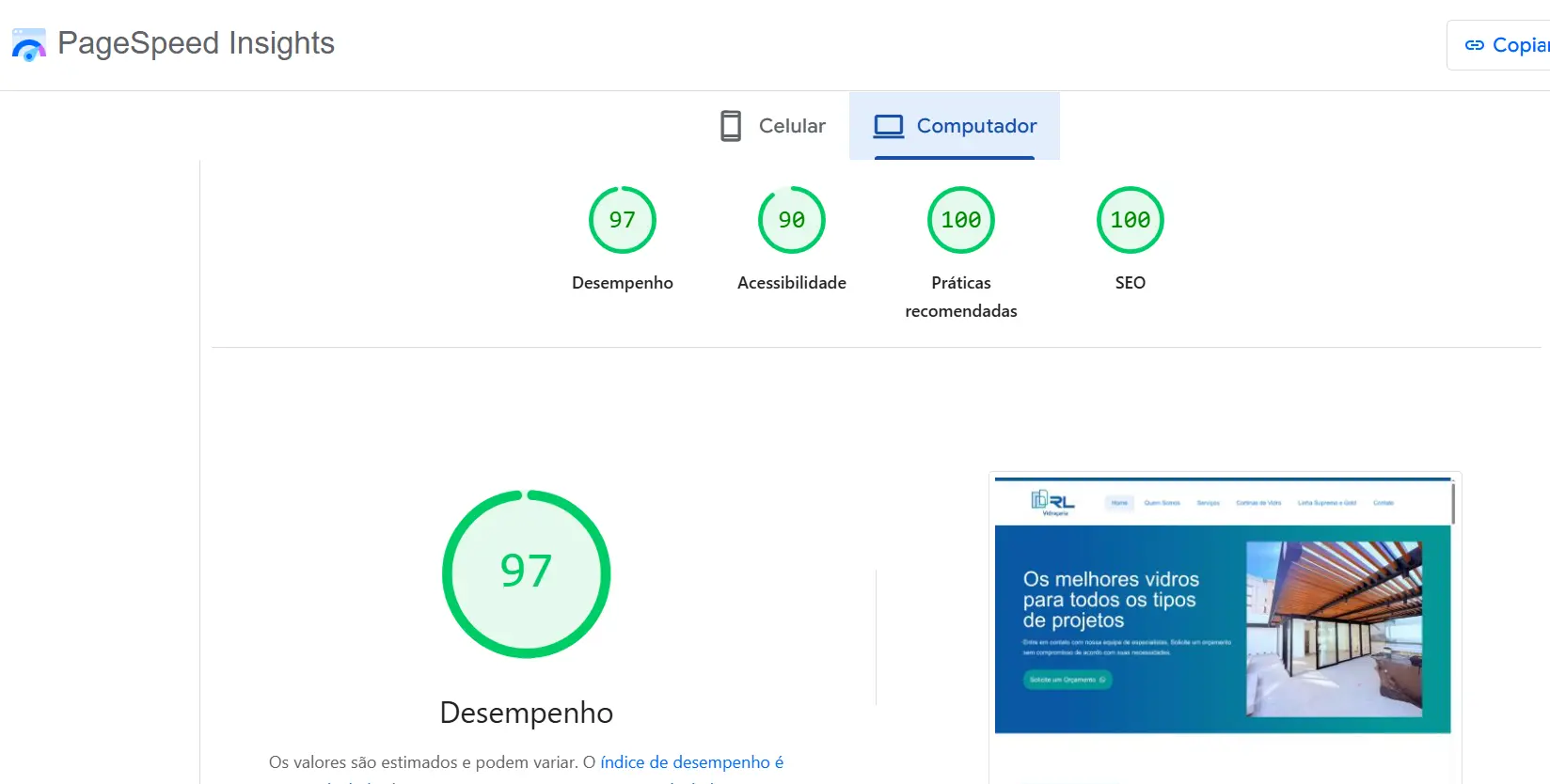The width and height of the screenshot is (1550, 784).
Task: Click the phone icon for Celular
Action: (x=731, y=126)
